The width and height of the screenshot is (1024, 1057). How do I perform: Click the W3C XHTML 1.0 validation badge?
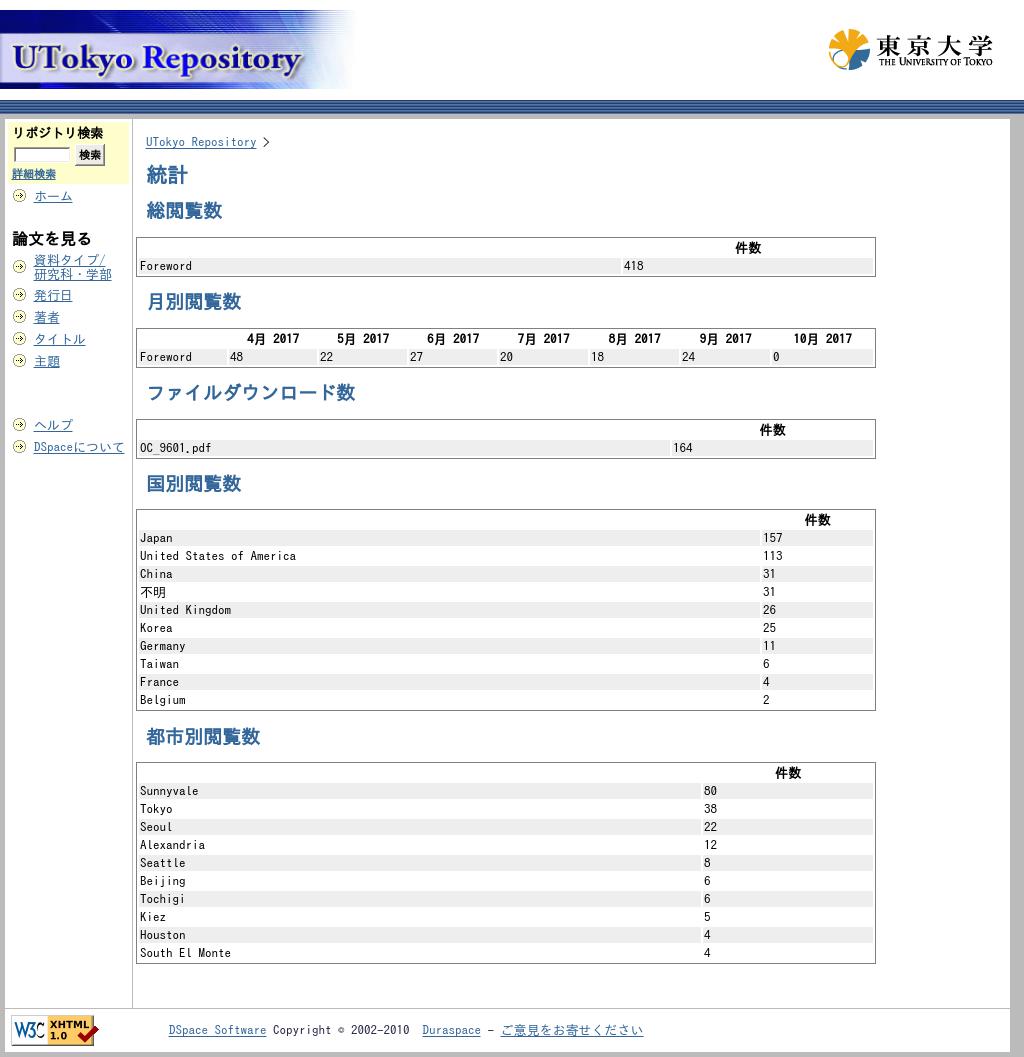click(55, 1030)
